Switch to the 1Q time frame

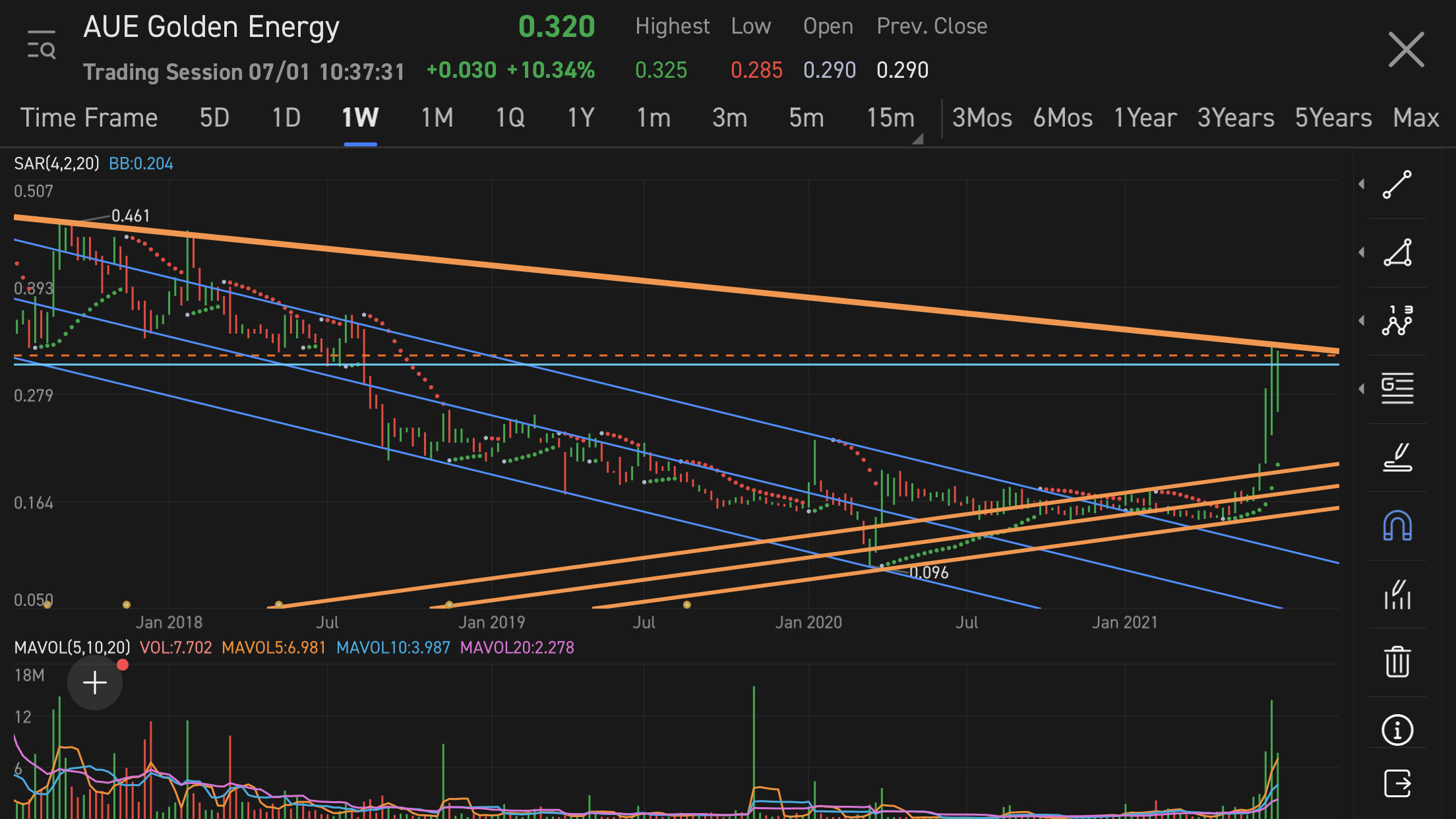(510, 118)
